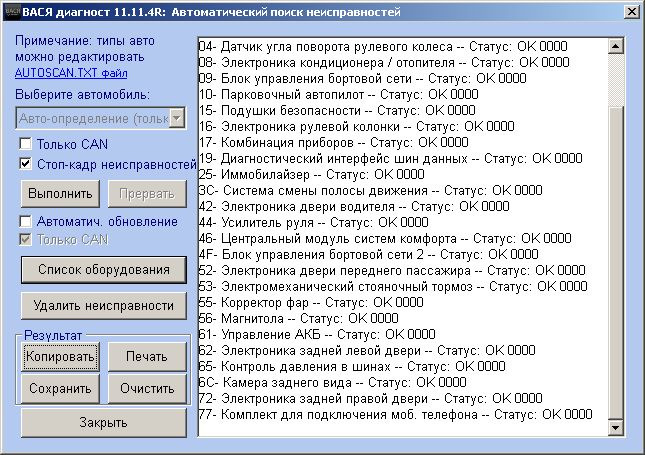Click the Сохранить button
Viewport: 645px width, 455px height.
pos(60,388)
